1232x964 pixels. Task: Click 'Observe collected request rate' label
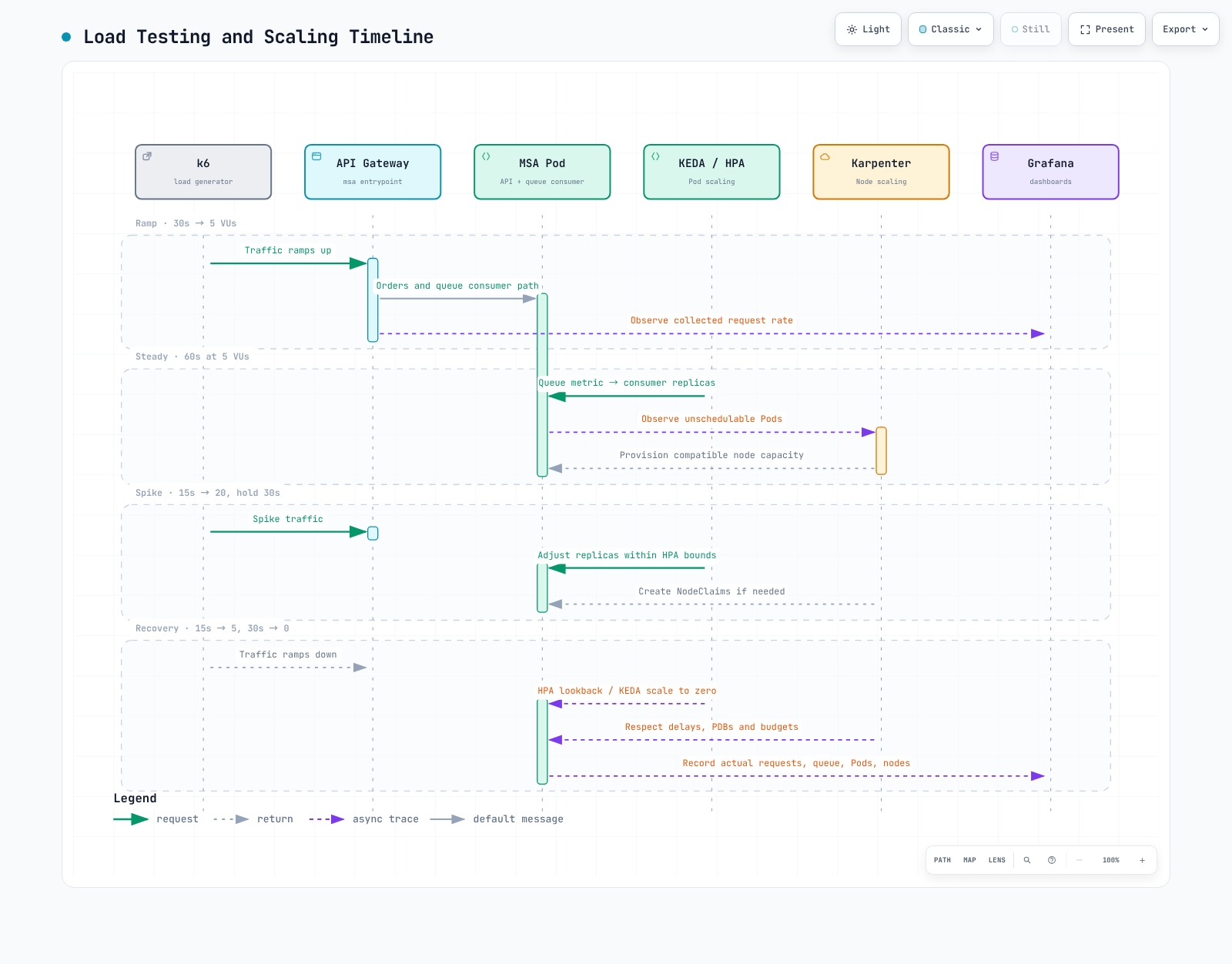pos(711,320)
